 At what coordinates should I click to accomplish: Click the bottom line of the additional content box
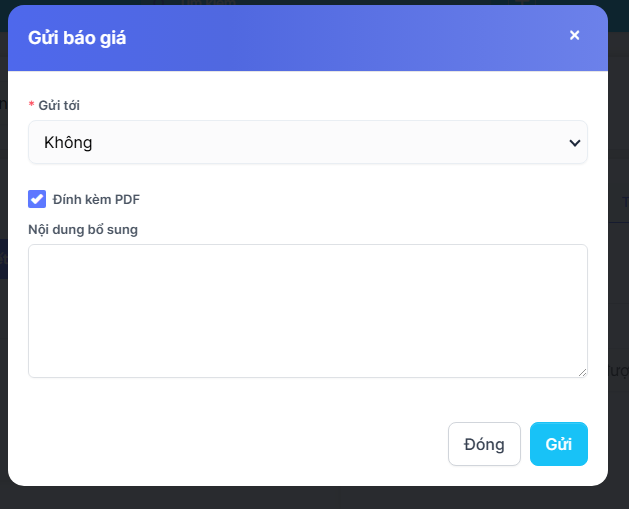[x=300, y=377]
